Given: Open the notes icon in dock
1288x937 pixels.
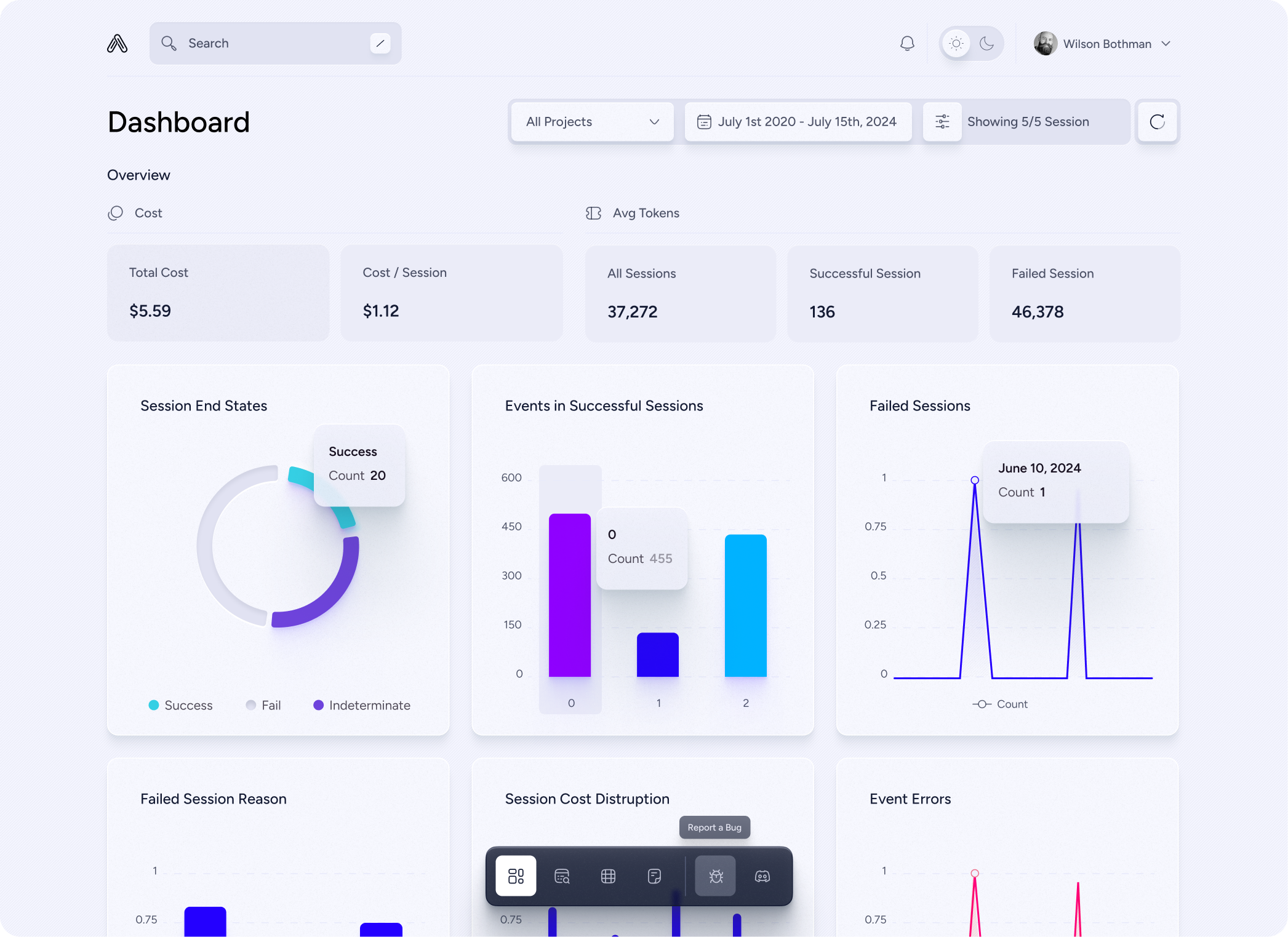Looking at the screenshot, I should (x=655, y=876).
